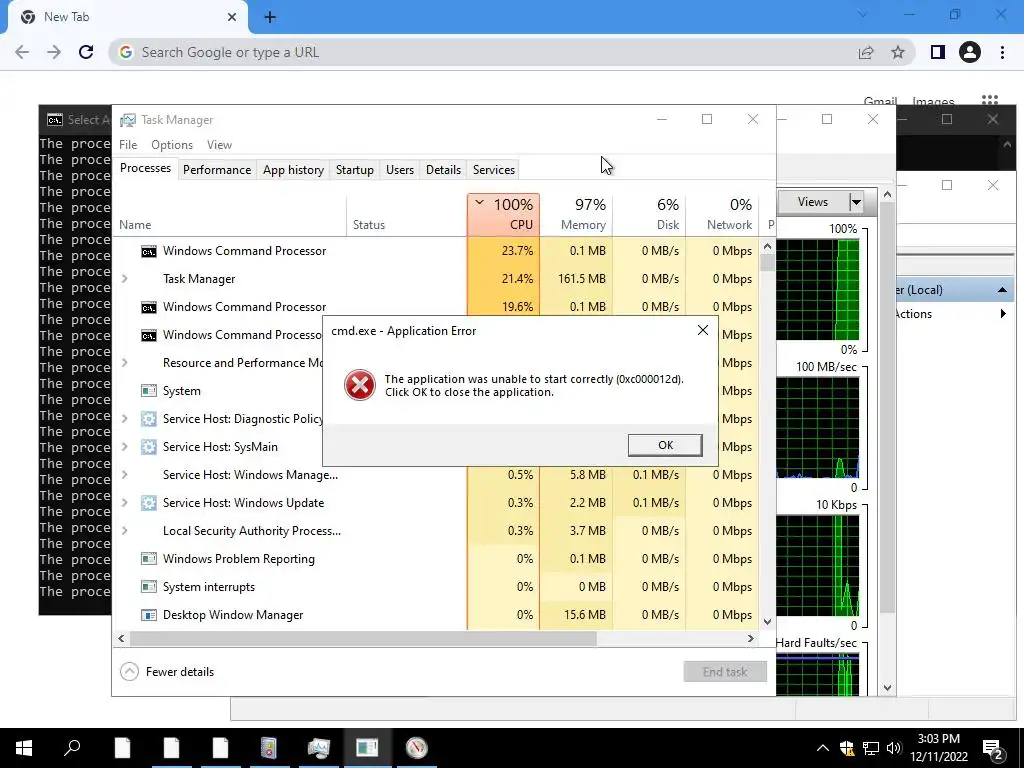
Task: Click the Views button in Resource Monitor
Action: click(812, 202)
